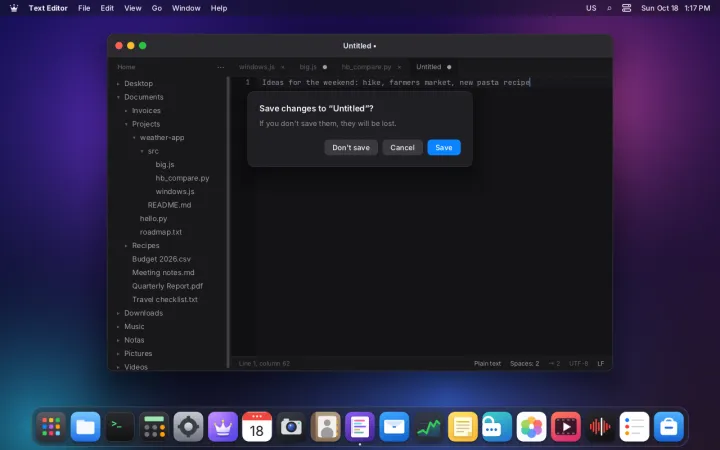The image size is (720, 450).
Task: Choose Don't save in the dialog
Action: (x=351, y=147)
